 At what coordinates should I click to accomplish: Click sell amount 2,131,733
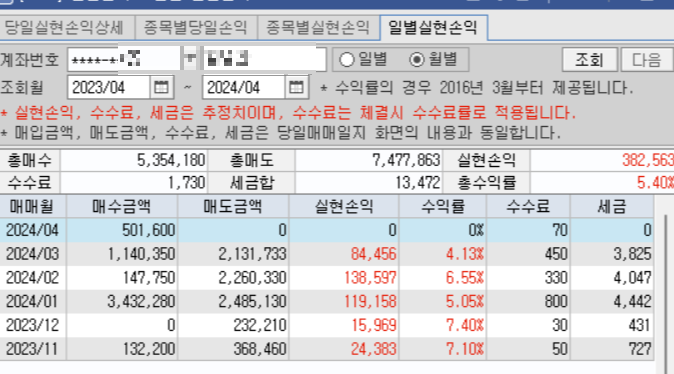[252, 254]
